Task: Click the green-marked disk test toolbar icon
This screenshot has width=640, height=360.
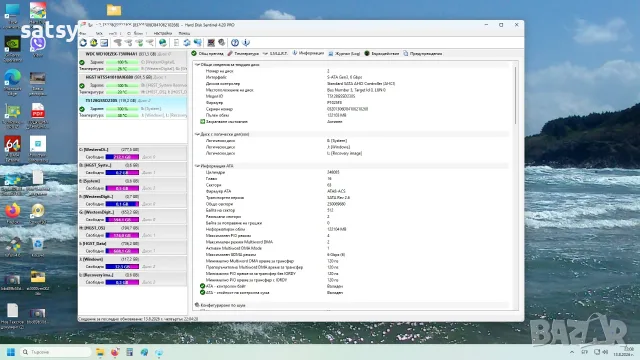Action: pos(139,42)
